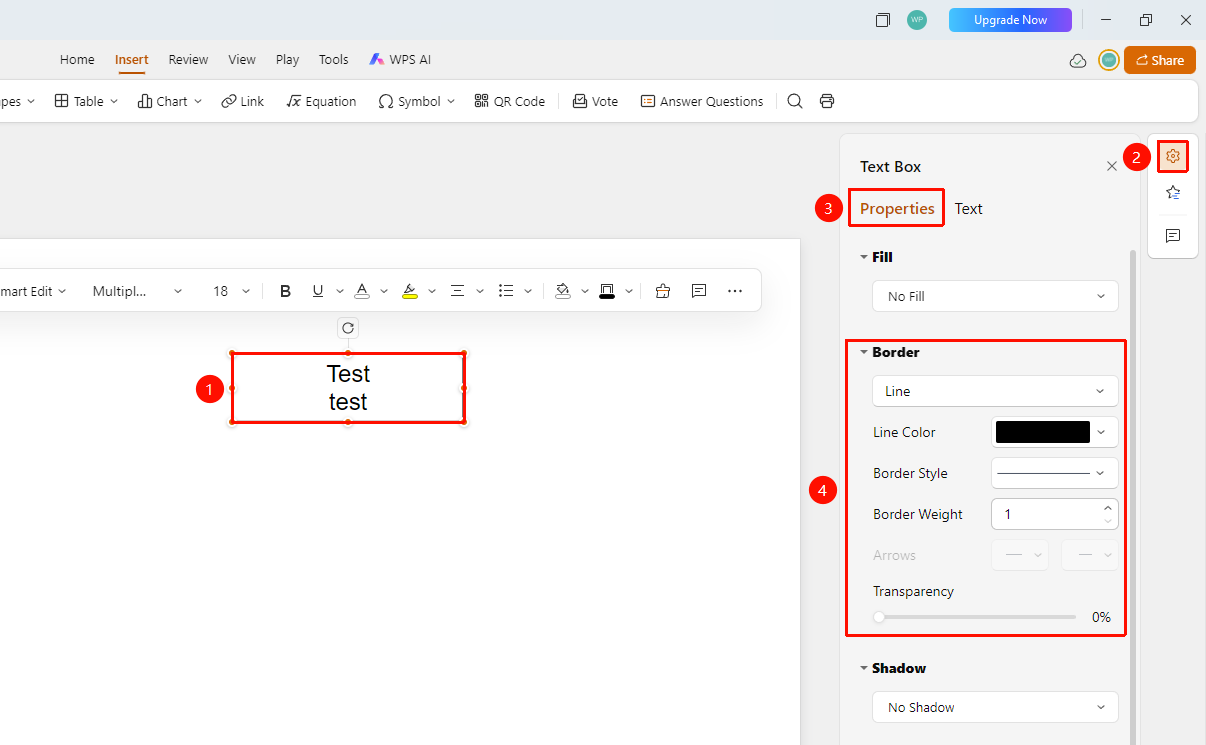Open the Table dropdown
Viewport: 1206px width, 745px height.
(x=86, y=101)
